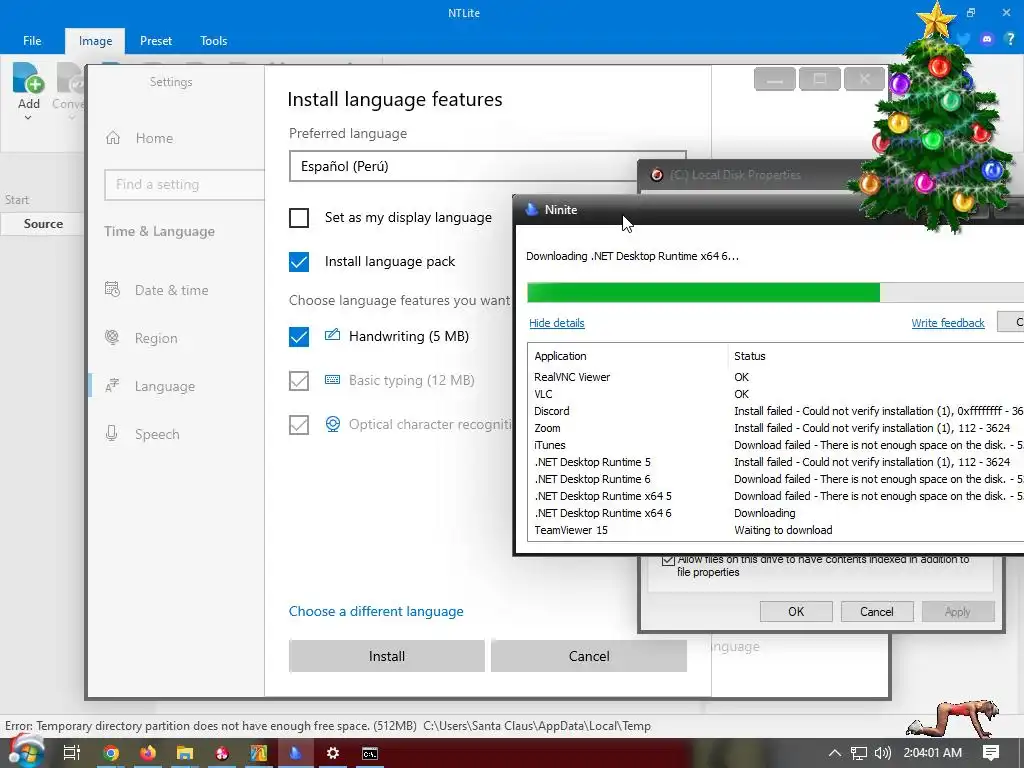Image resolution: width=1024 pixels, height=768 pixels.
Task: Open the volume tray icon
Action: (882, 753)
